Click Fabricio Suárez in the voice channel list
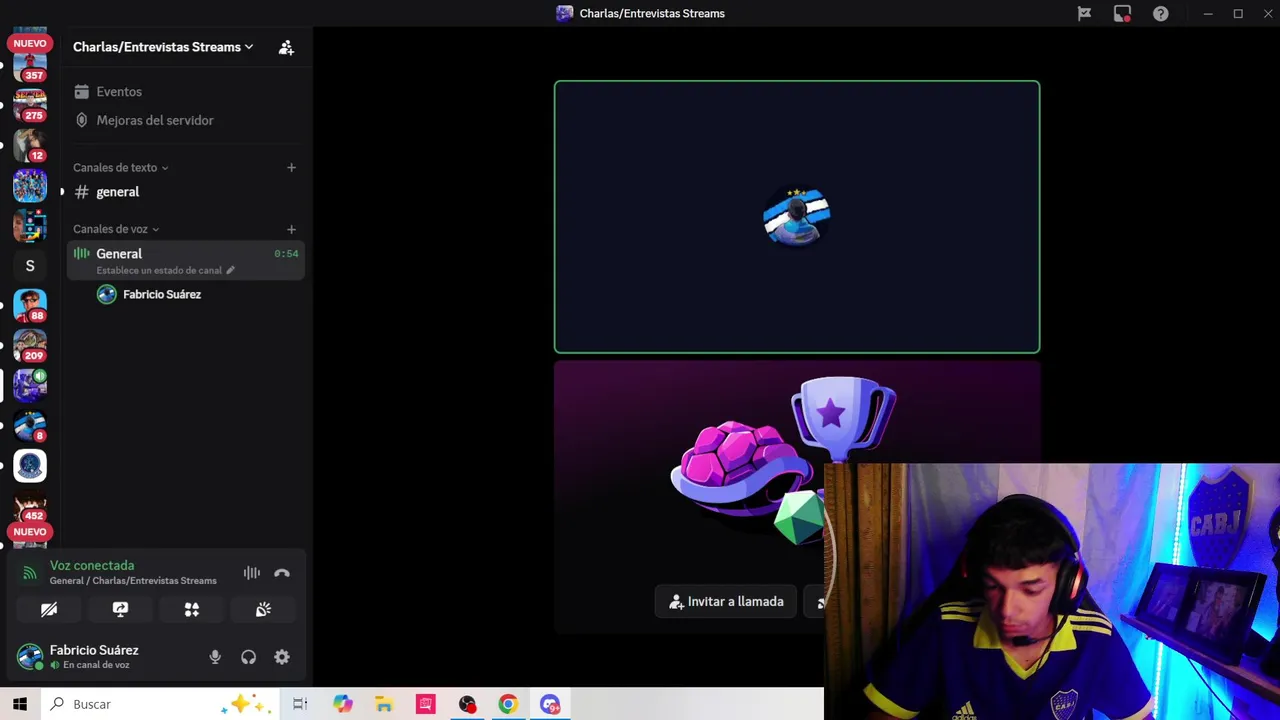Image resolution: width=1280 pixels, height=720 pixels. pyautogui.click(x=162, y=294)
